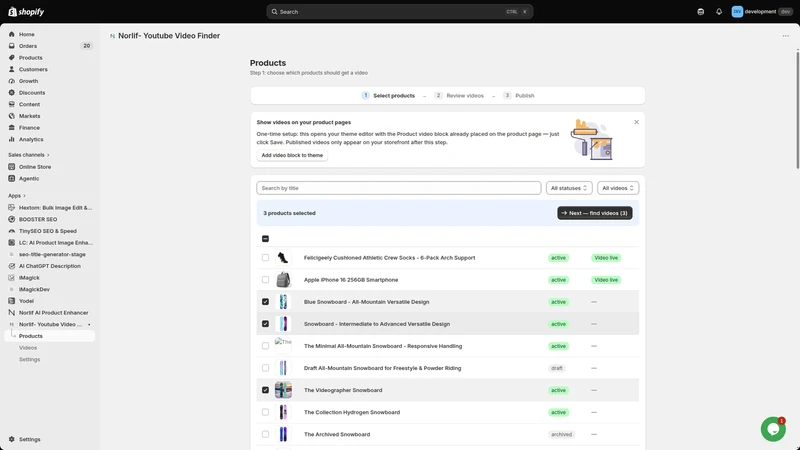Check The Minimal All-Mountain Snowboard checkbox

[x=265, y=346]
